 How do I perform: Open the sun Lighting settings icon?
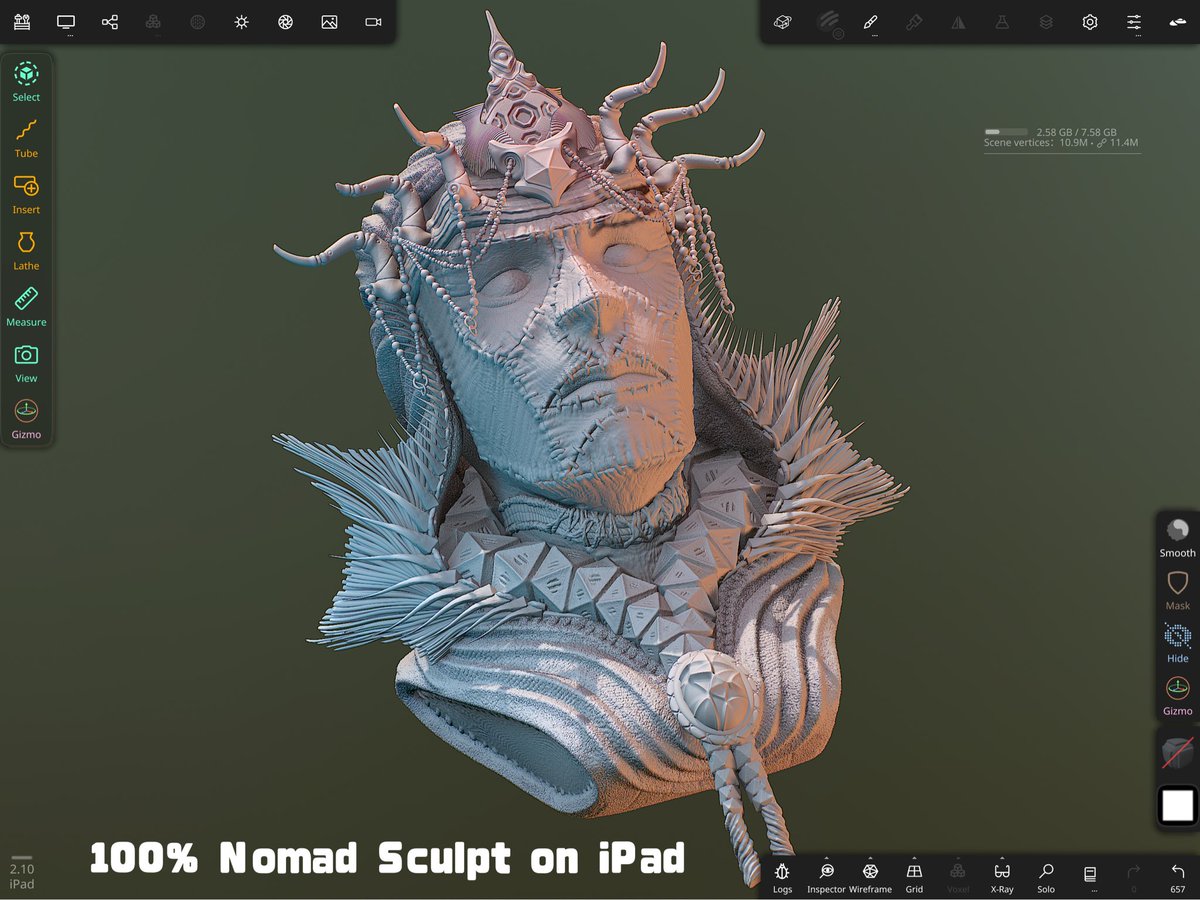tap(241, 22)
